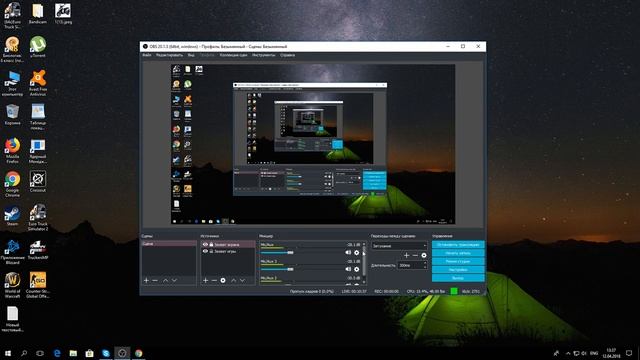
Task: Open the uTorrent desktop shortcut
Action: [x=38, y=47]
